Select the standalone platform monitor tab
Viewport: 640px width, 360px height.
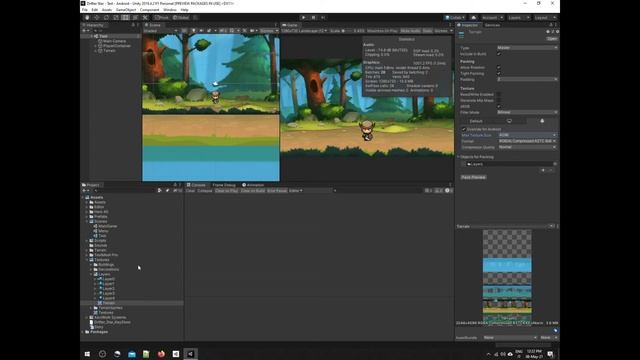[x=509, y=121]
